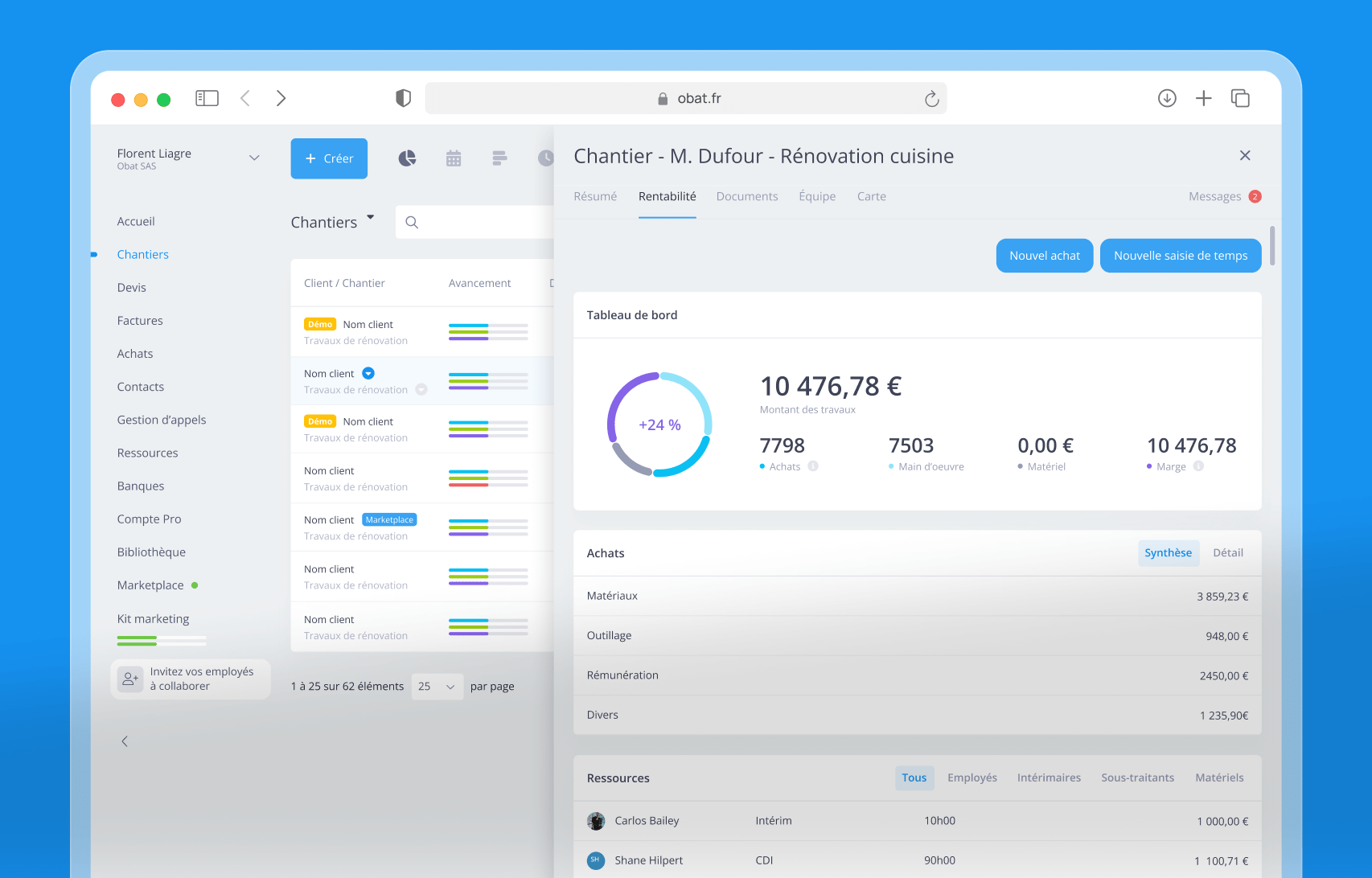
Task: Click Invitez vos employés à collaborer
Action: click(x=191, y=679)
